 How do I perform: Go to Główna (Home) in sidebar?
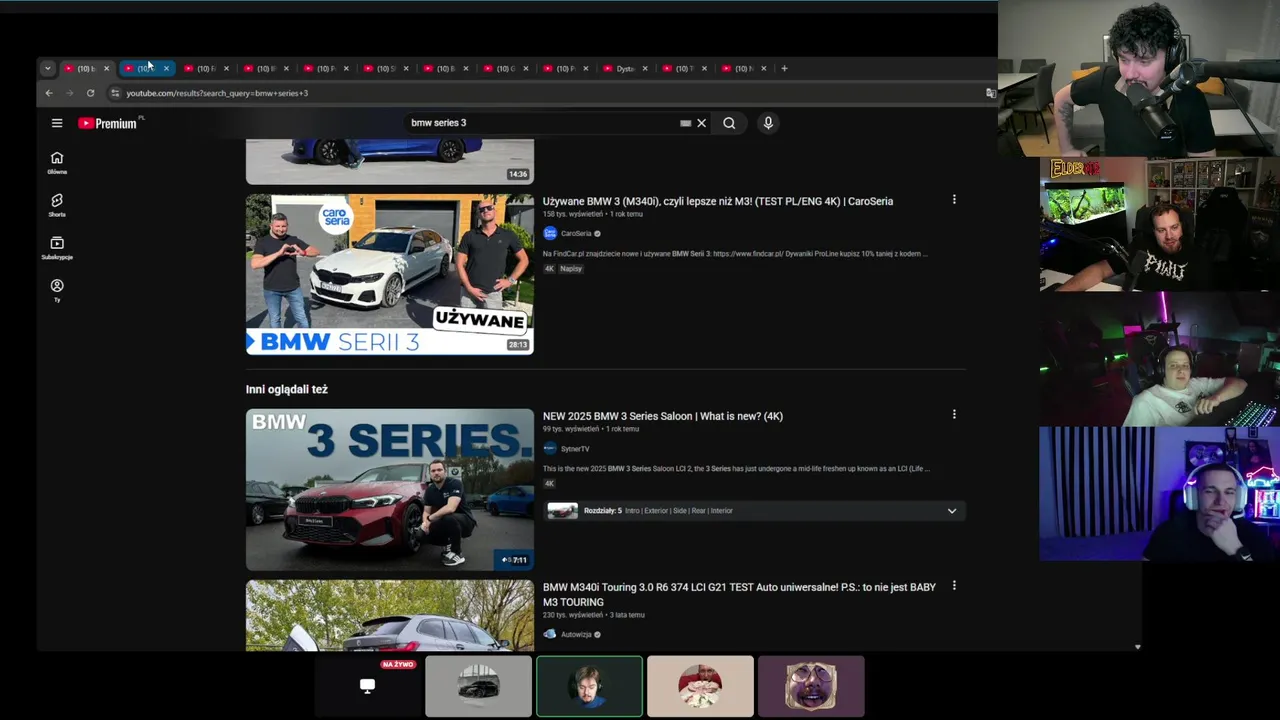click(x=57, y=163)
